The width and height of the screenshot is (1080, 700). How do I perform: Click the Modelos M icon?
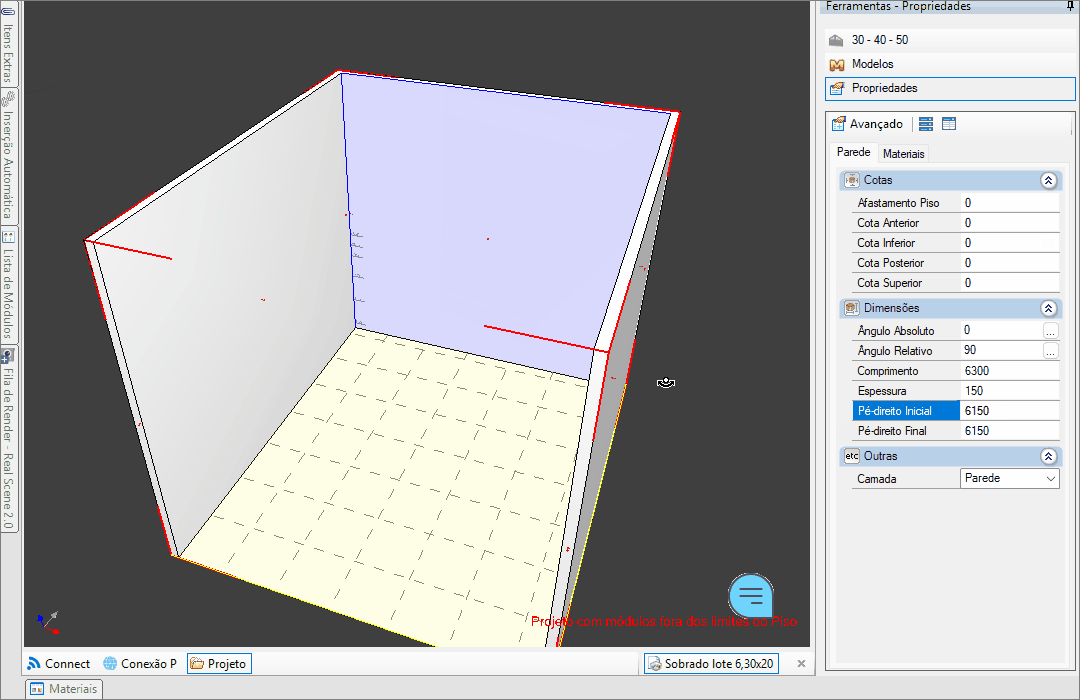(837, 65)
